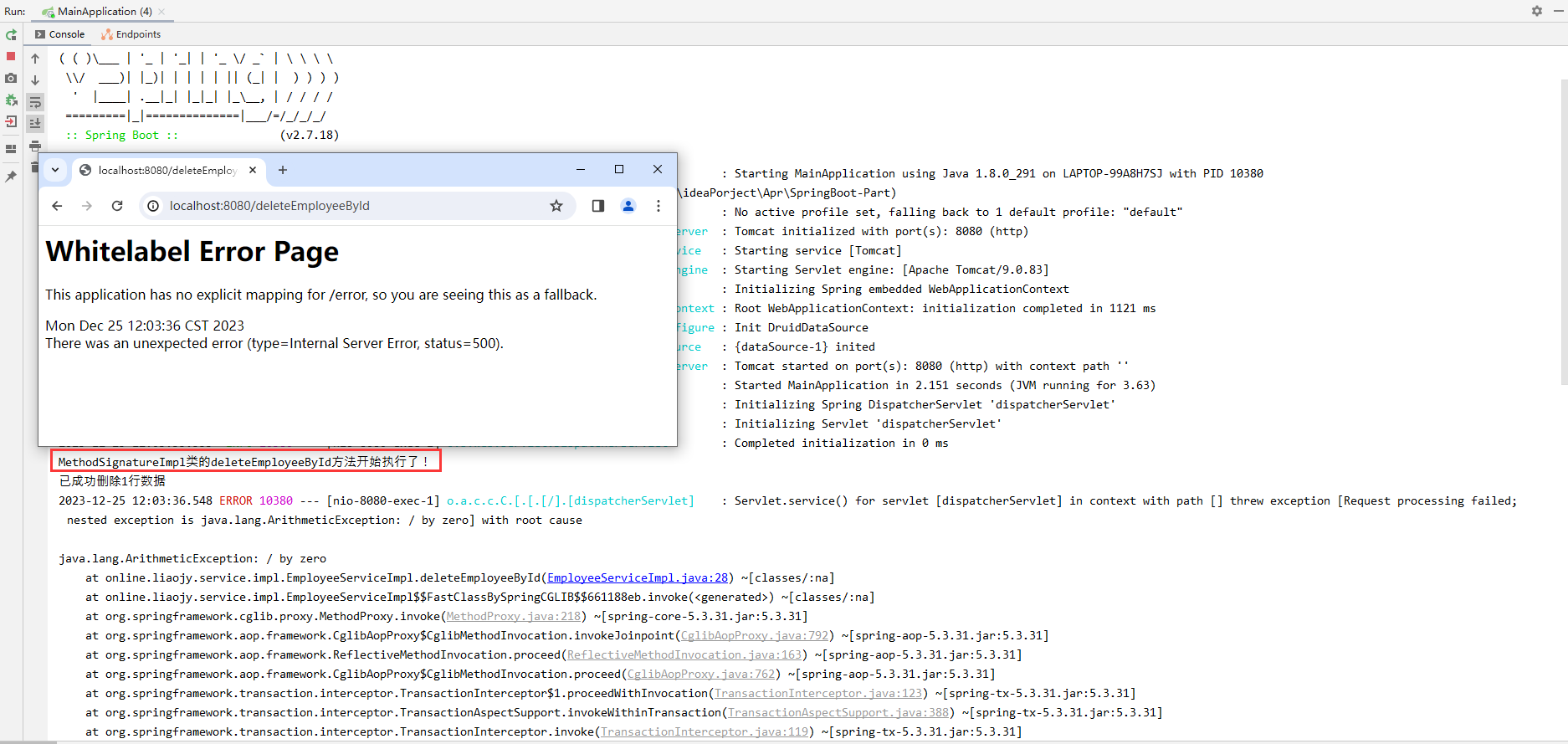Open the Chrome three-dot menu
This screenshot has height=744, width=1568.
click(658, 206)
